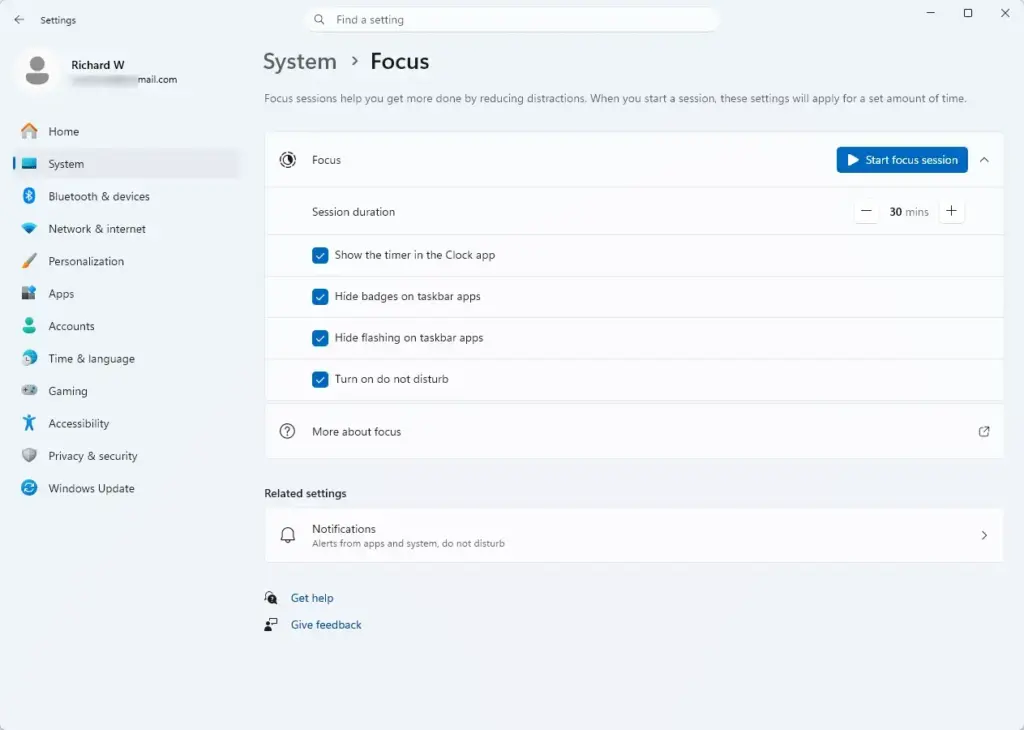The width and height of the screenshot is (1024, 730).
Task: Open Apps settings page
Action: pos(125,293)
